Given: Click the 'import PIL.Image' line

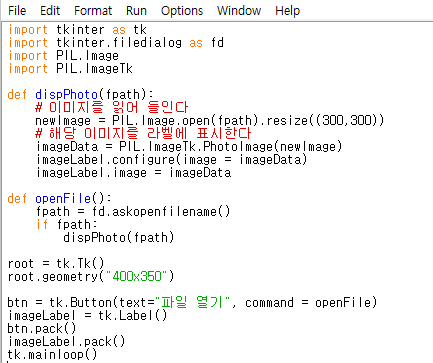Looking at the screenshot, I should pyautogui.click(x=63, y=56).
